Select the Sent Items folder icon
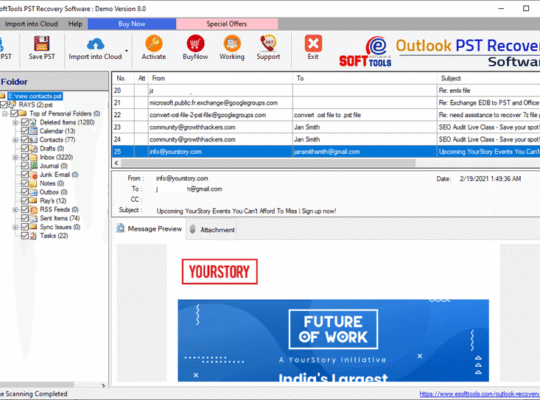540x400 pixels. coord(33,218)
